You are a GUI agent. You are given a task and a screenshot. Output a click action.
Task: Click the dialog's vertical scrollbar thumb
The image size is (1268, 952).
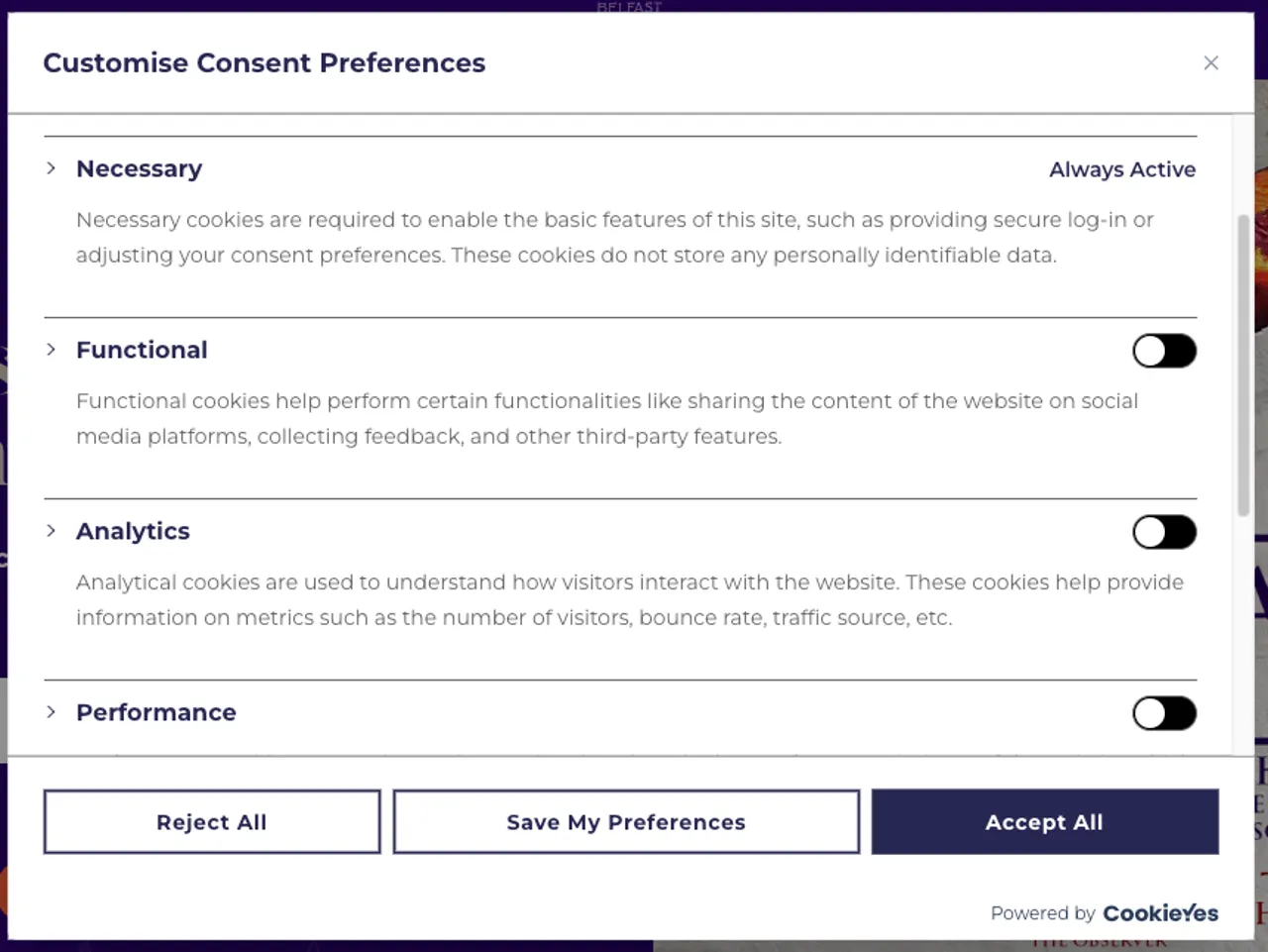(x=1243, y=365)
